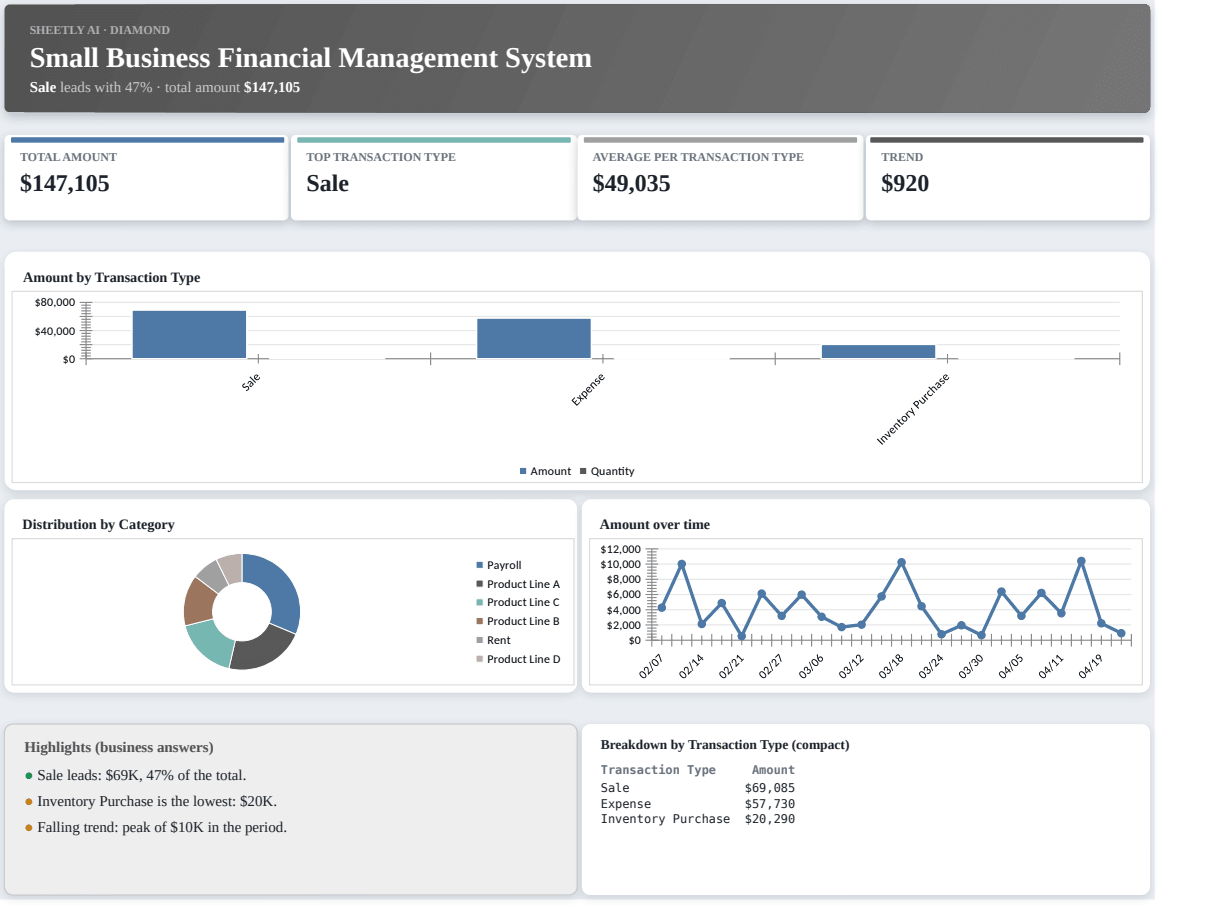
Task: Click the 04/19 date axis label
Action: point(1091,667)
